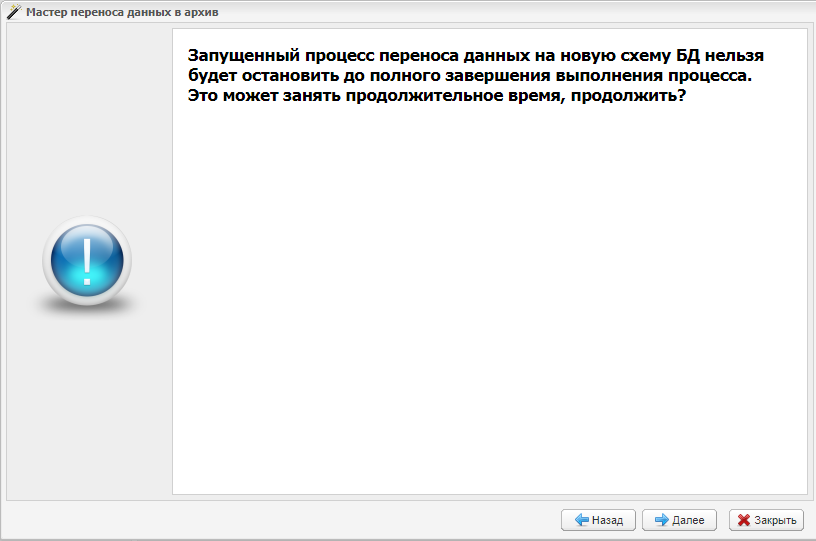Click the blue exclamation warning icon
Viewport: 816px width, 541px height.
[x=87, y=262]
